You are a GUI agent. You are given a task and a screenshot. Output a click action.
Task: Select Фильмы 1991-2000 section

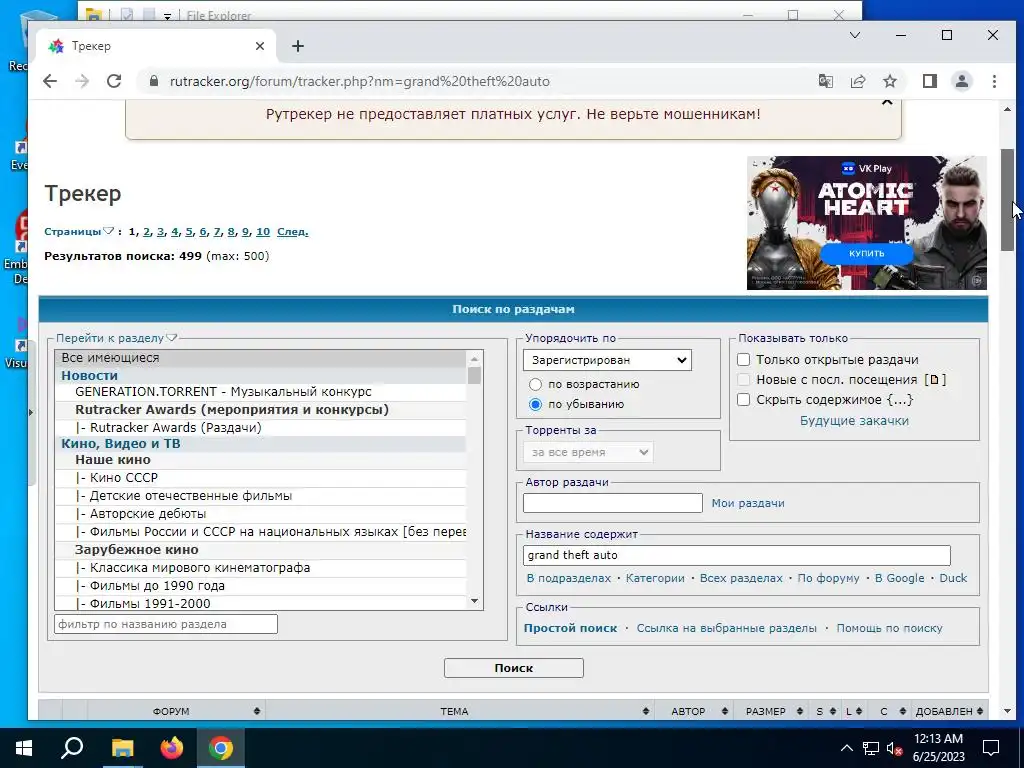tap(261, 603)
